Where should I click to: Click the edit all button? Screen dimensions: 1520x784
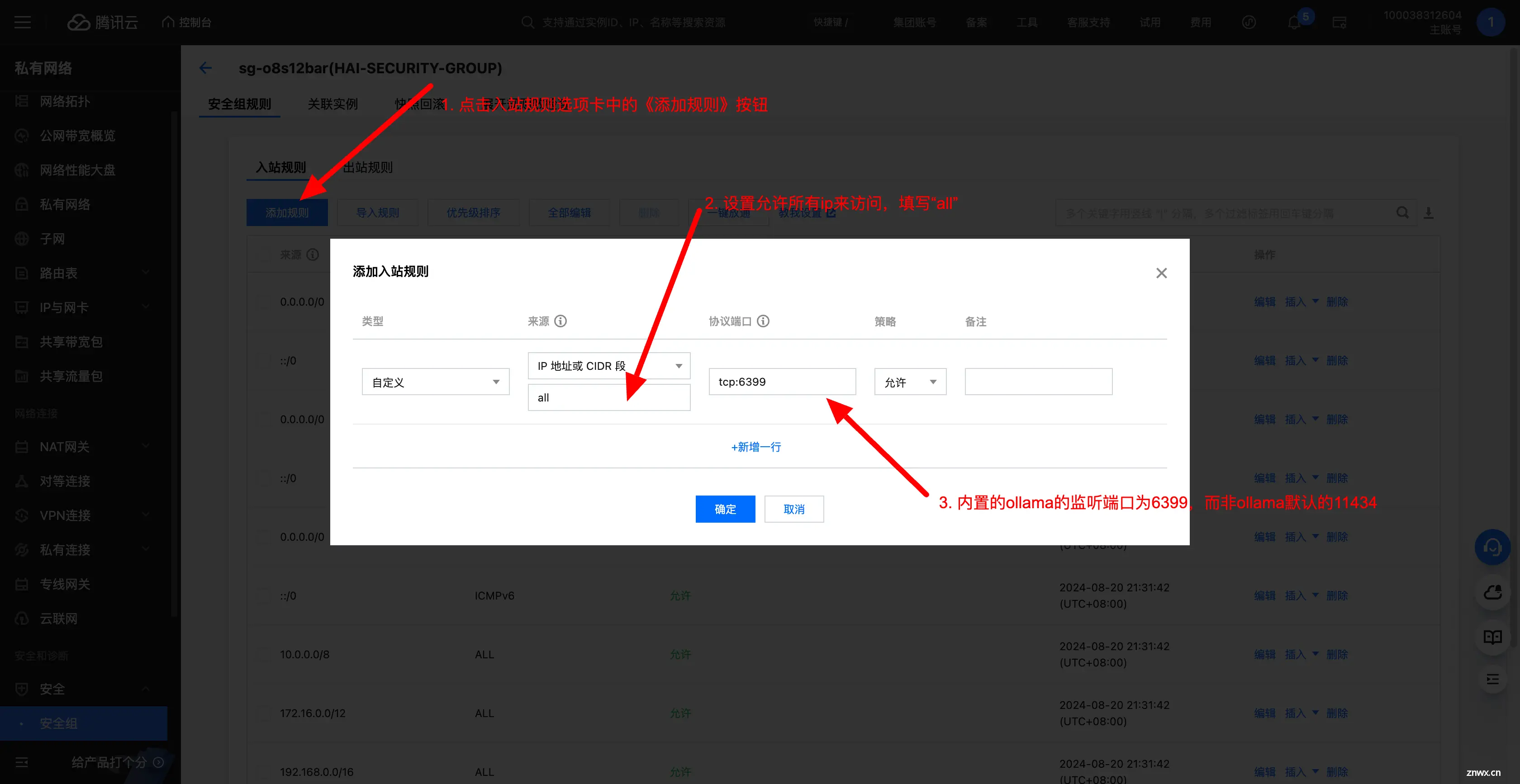(570, 213)
